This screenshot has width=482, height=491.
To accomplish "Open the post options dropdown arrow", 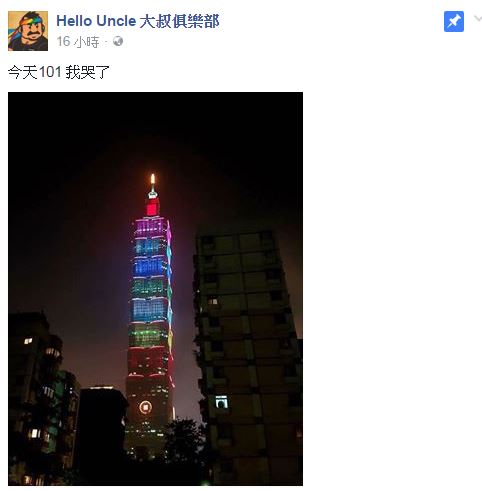I will (x=478, y=19).
